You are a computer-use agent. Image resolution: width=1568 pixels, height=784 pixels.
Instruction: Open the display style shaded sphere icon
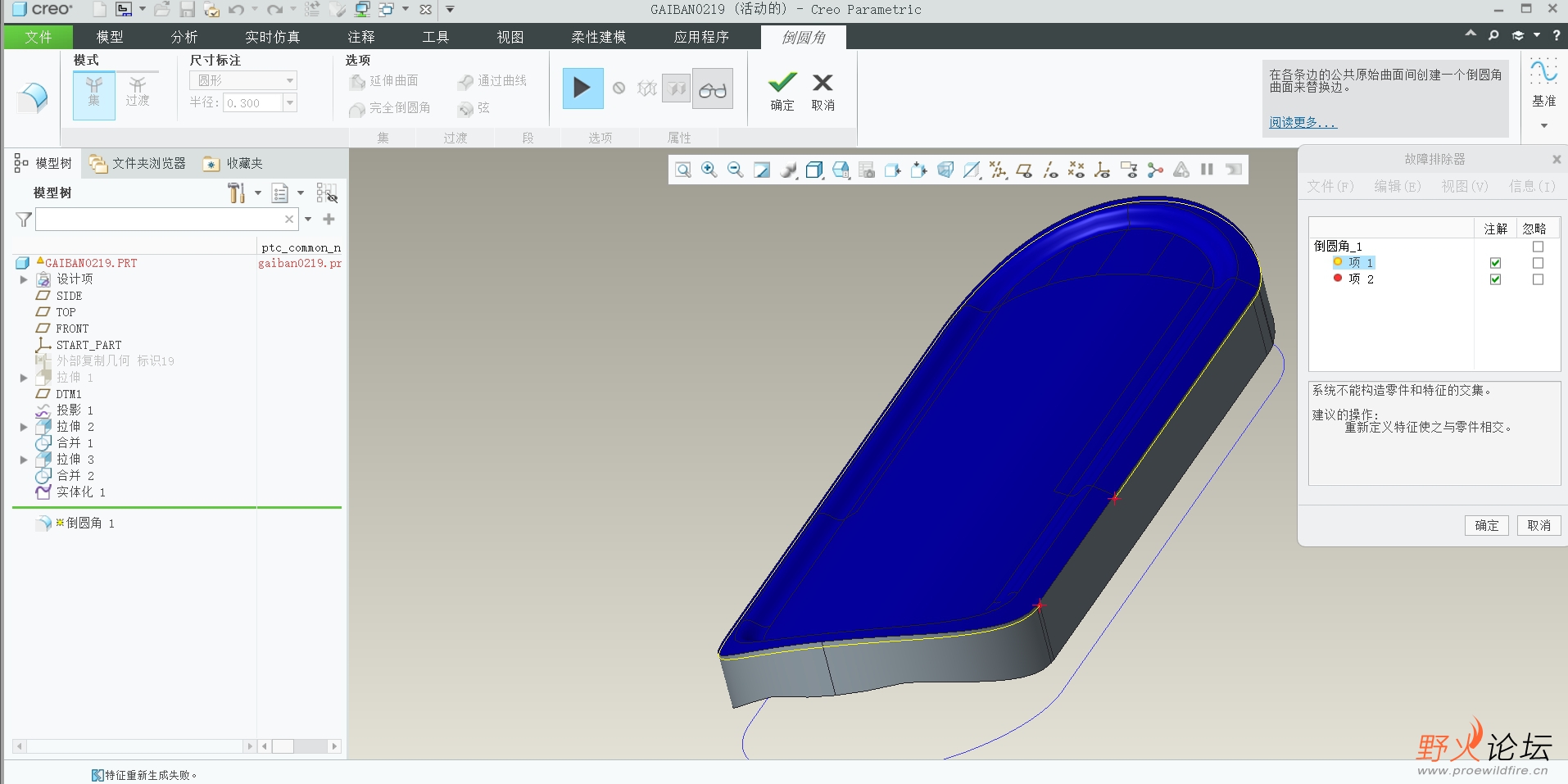coord(788,170)
